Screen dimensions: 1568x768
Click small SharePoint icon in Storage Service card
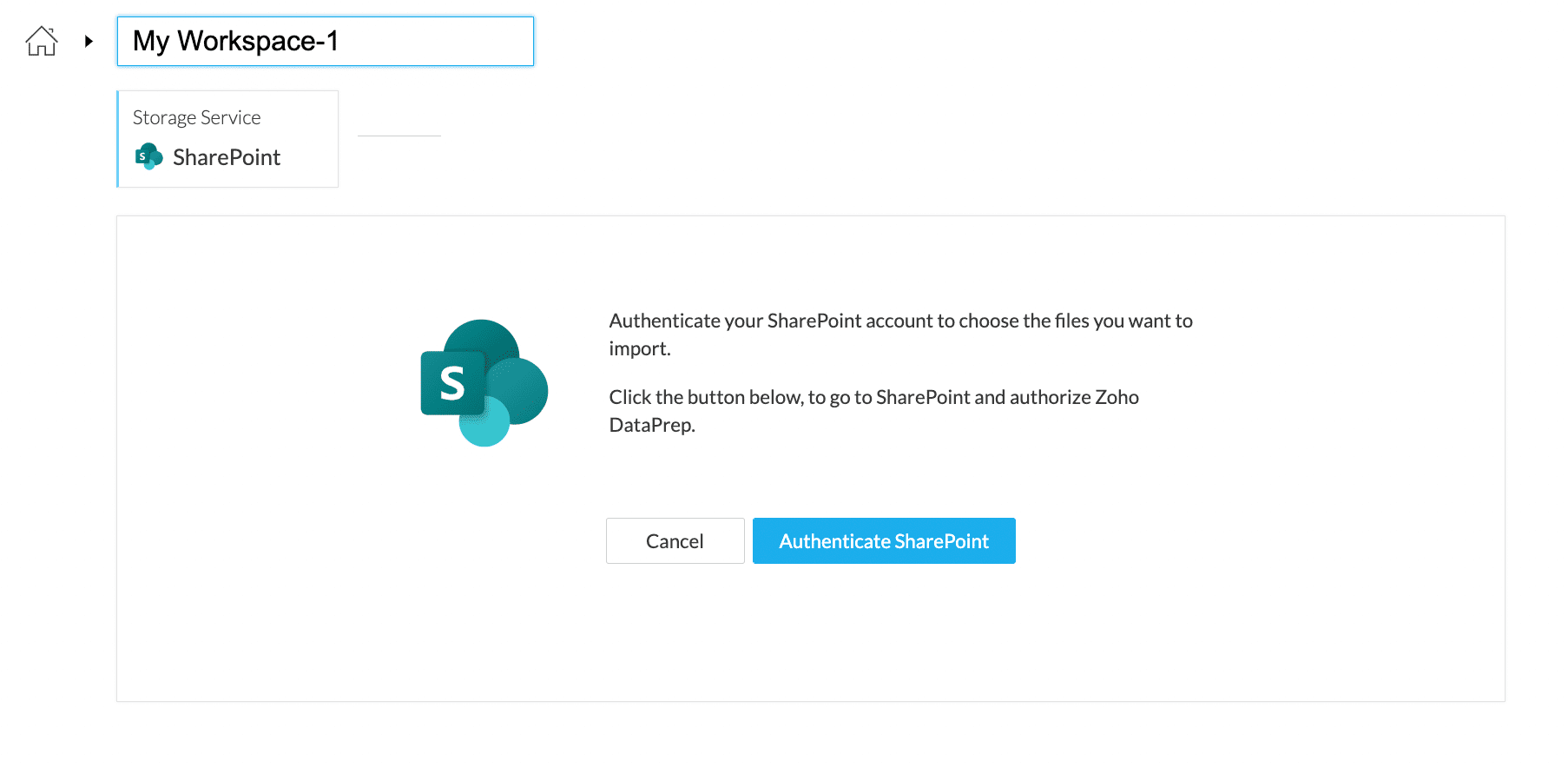click(x=148, y=156)
